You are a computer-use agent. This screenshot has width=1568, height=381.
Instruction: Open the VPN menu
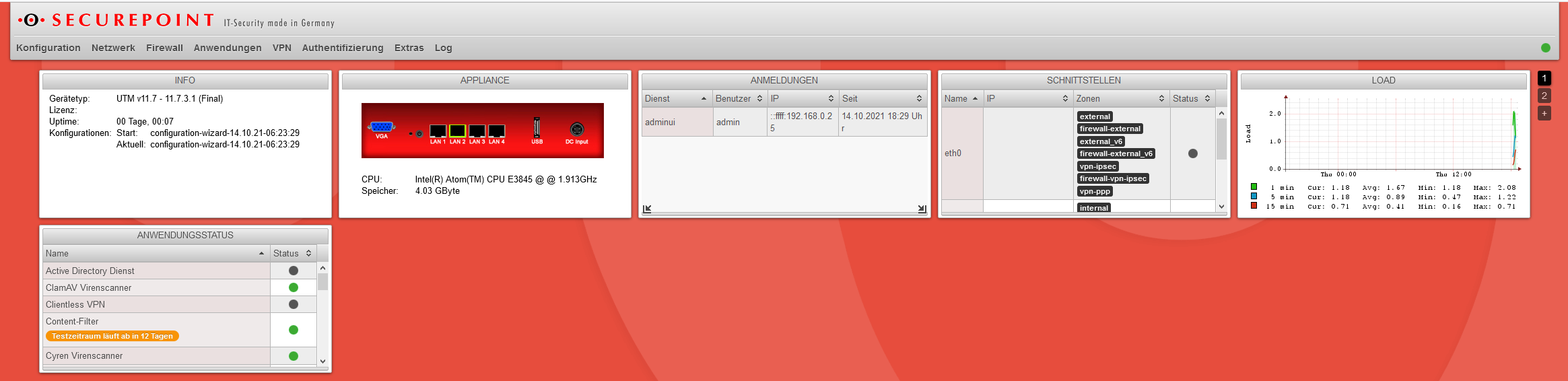tap(282, 48)
